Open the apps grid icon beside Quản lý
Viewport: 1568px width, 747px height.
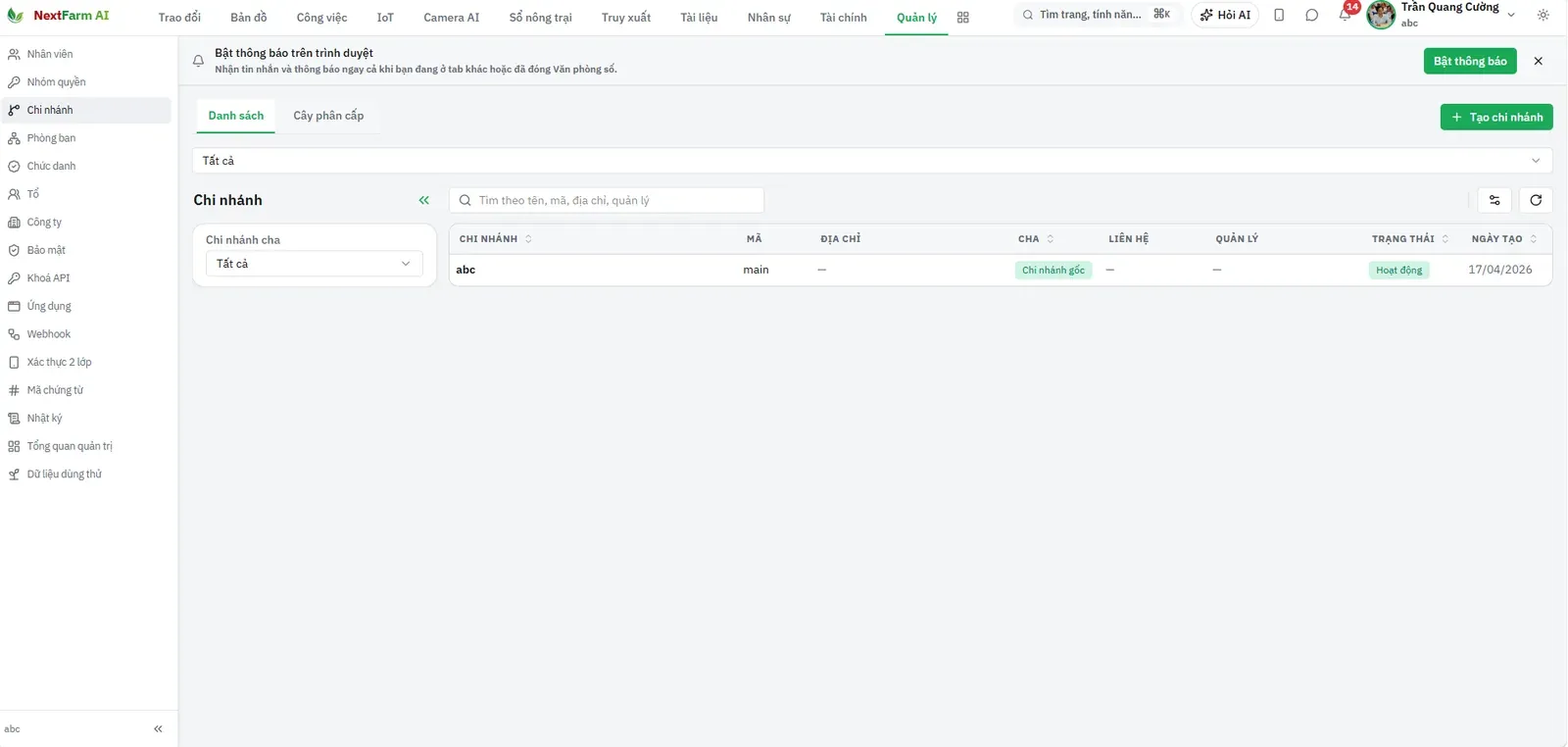[x=962, y=18]
